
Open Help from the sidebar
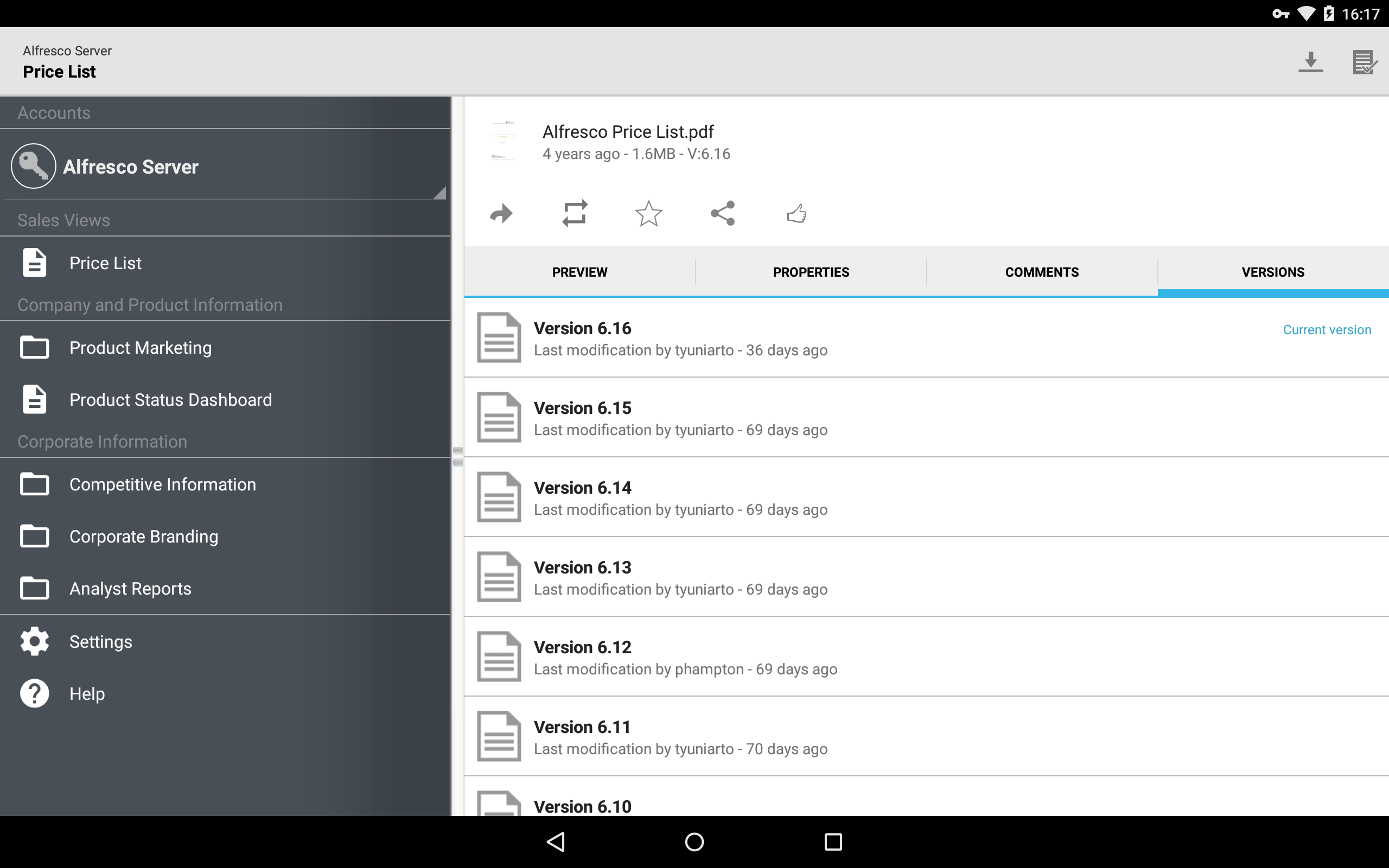225,693
